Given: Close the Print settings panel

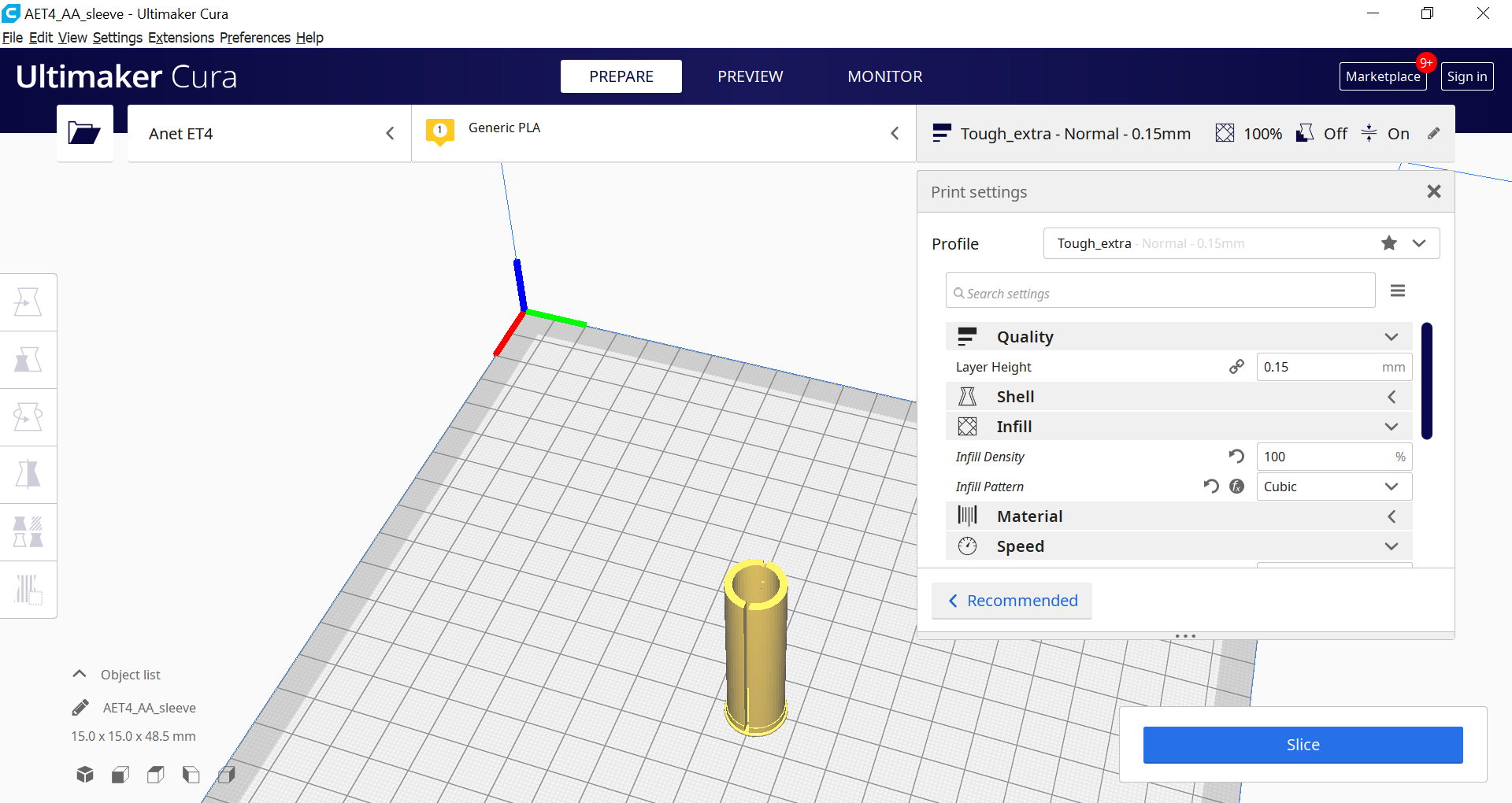Looking at the screenshot, I should 1434,191.
